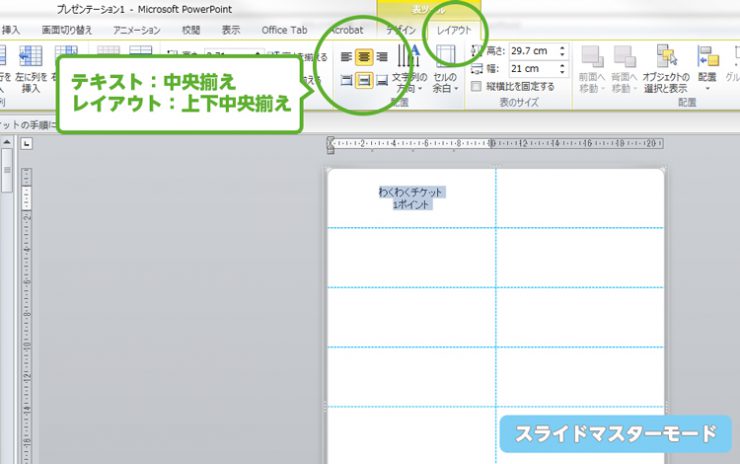740x464 pixels.
Task: Click the ruler tab-stop selector box
Action: pos(26,143)
